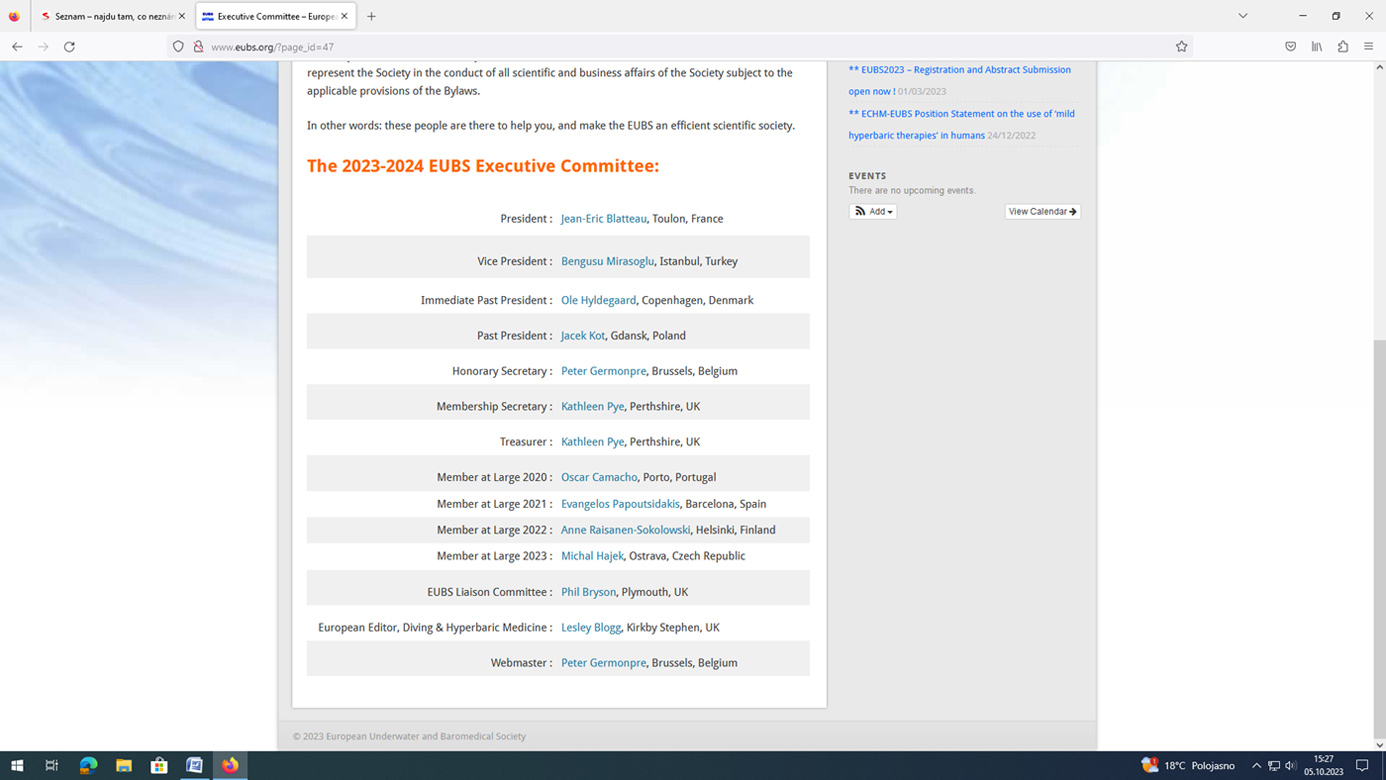Open a new browser tab

pos(371,16)
